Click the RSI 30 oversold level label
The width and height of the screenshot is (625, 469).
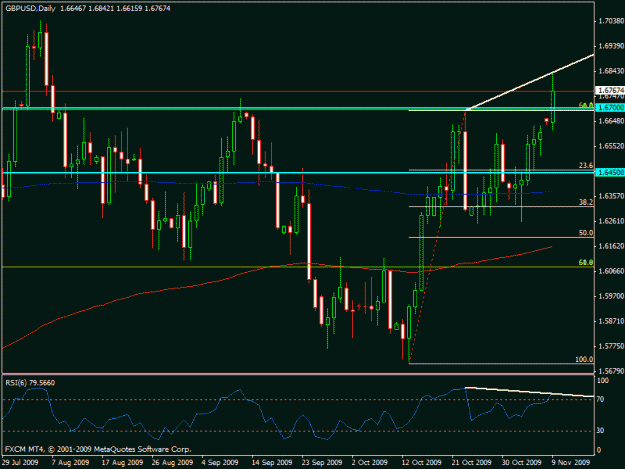tap(600, 431)
